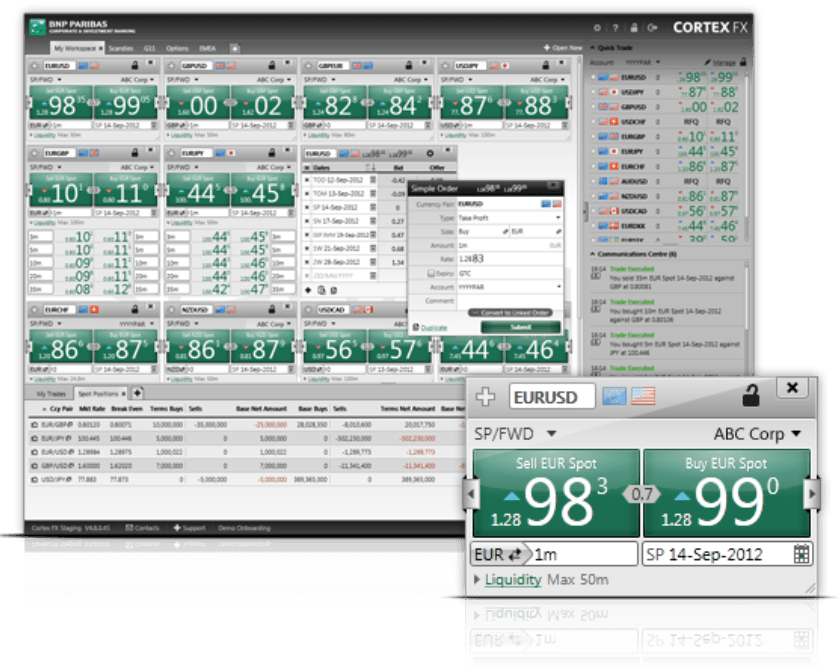Toggle the Expiry checkbox in Simple Order
Viewport: 839px width, 671px height.
click(x=433, y=272)
